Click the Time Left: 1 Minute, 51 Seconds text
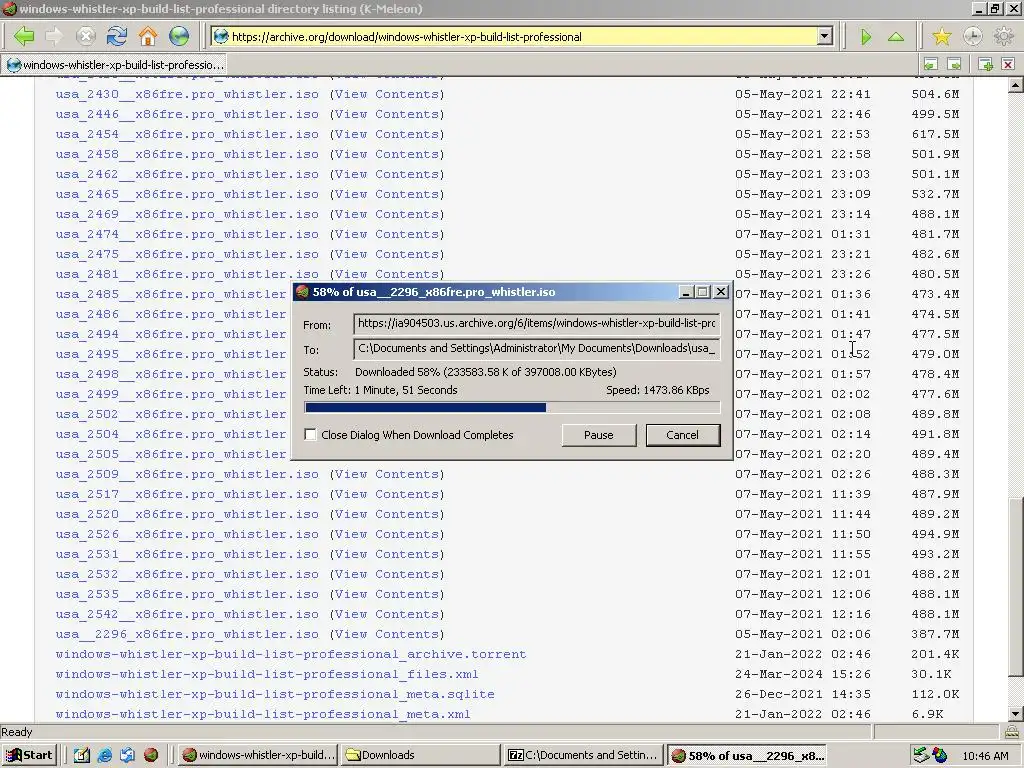The width and height of the screenshot is (1024, 768). pyautogui.click(x=380, y=390)
